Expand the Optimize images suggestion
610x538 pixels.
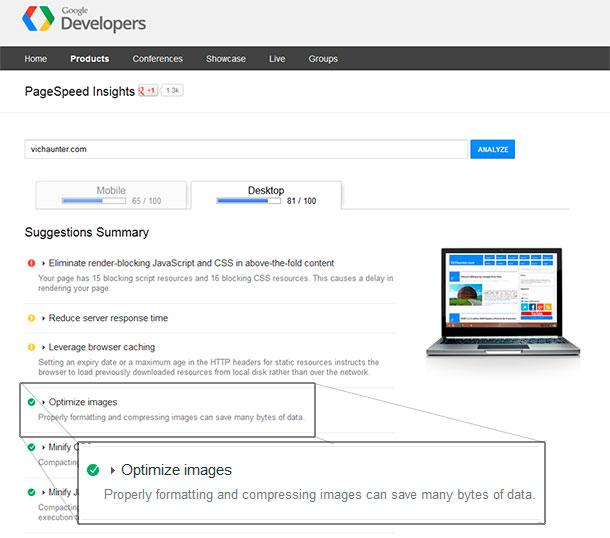[83, 402]
